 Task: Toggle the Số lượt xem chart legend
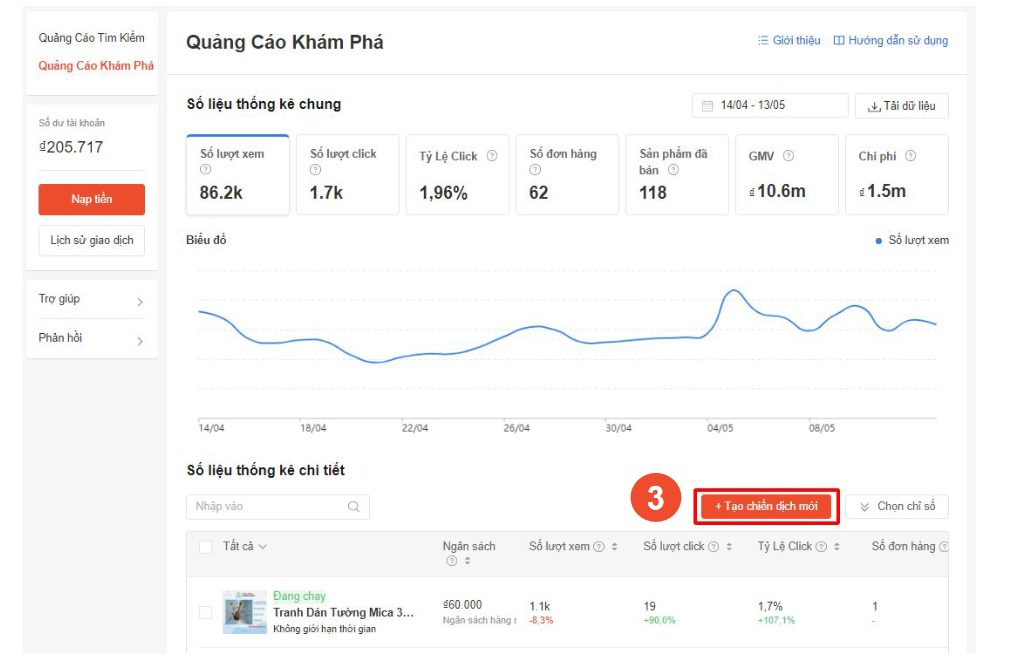click(918, 240)
